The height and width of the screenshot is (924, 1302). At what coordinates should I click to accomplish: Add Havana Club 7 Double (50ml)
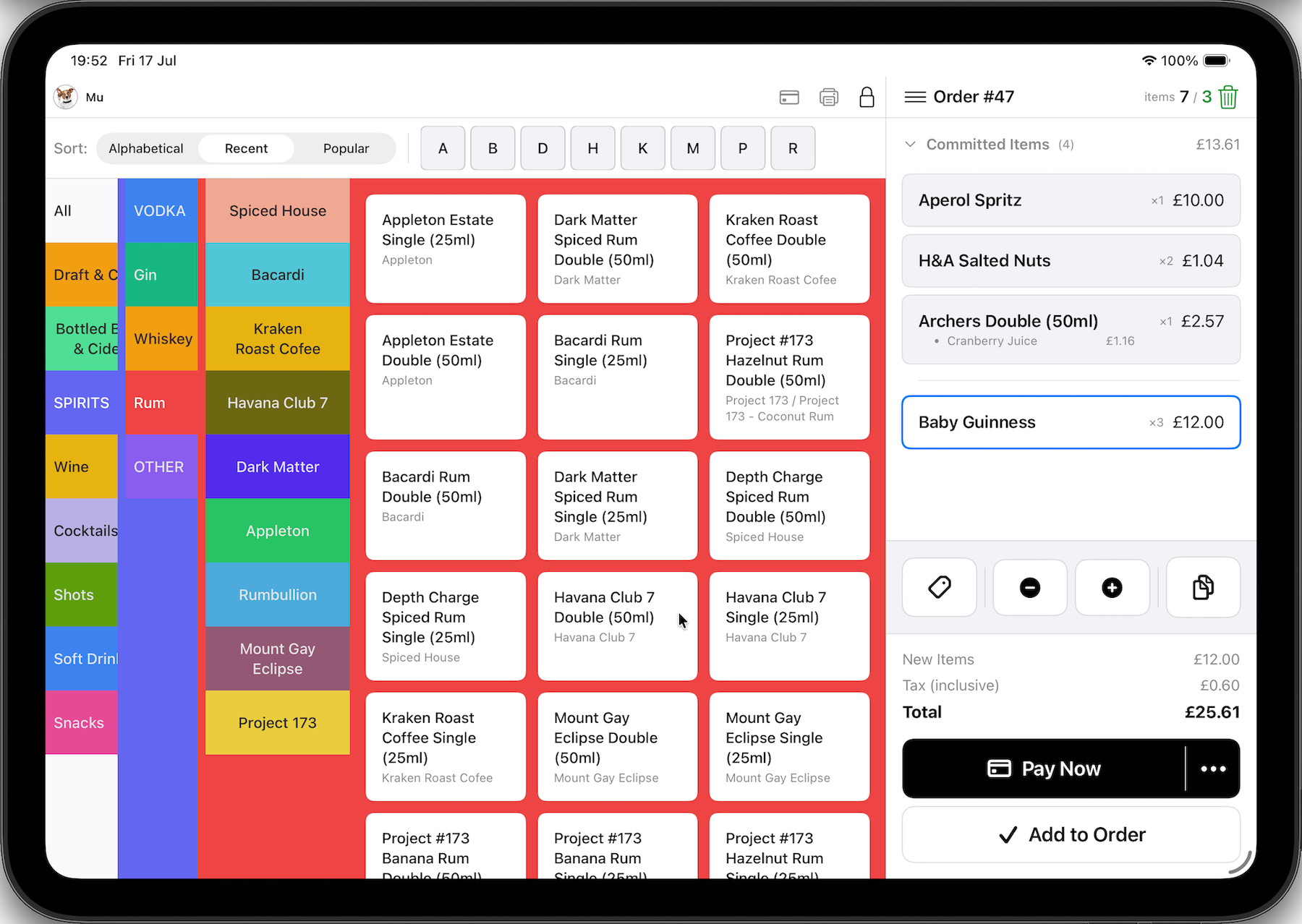coord(618,626)
